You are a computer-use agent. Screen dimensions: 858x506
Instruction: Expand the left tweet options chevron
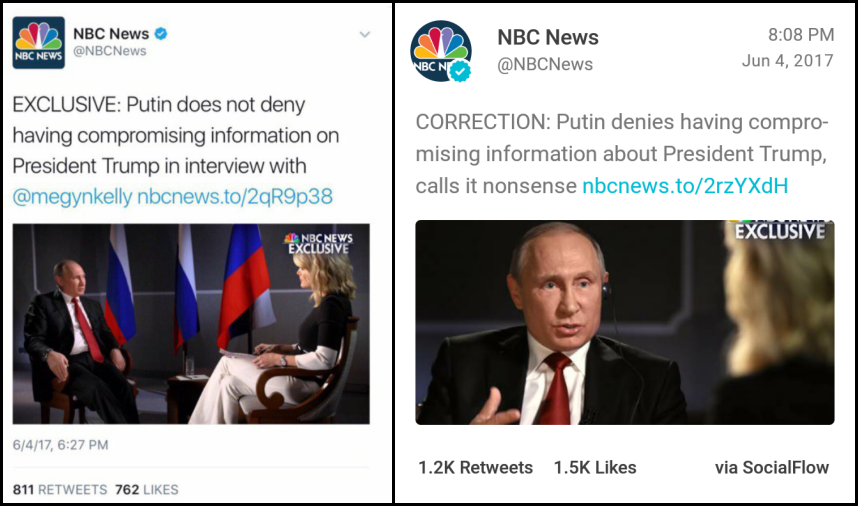pyautogui.click(x=365, y=34)
